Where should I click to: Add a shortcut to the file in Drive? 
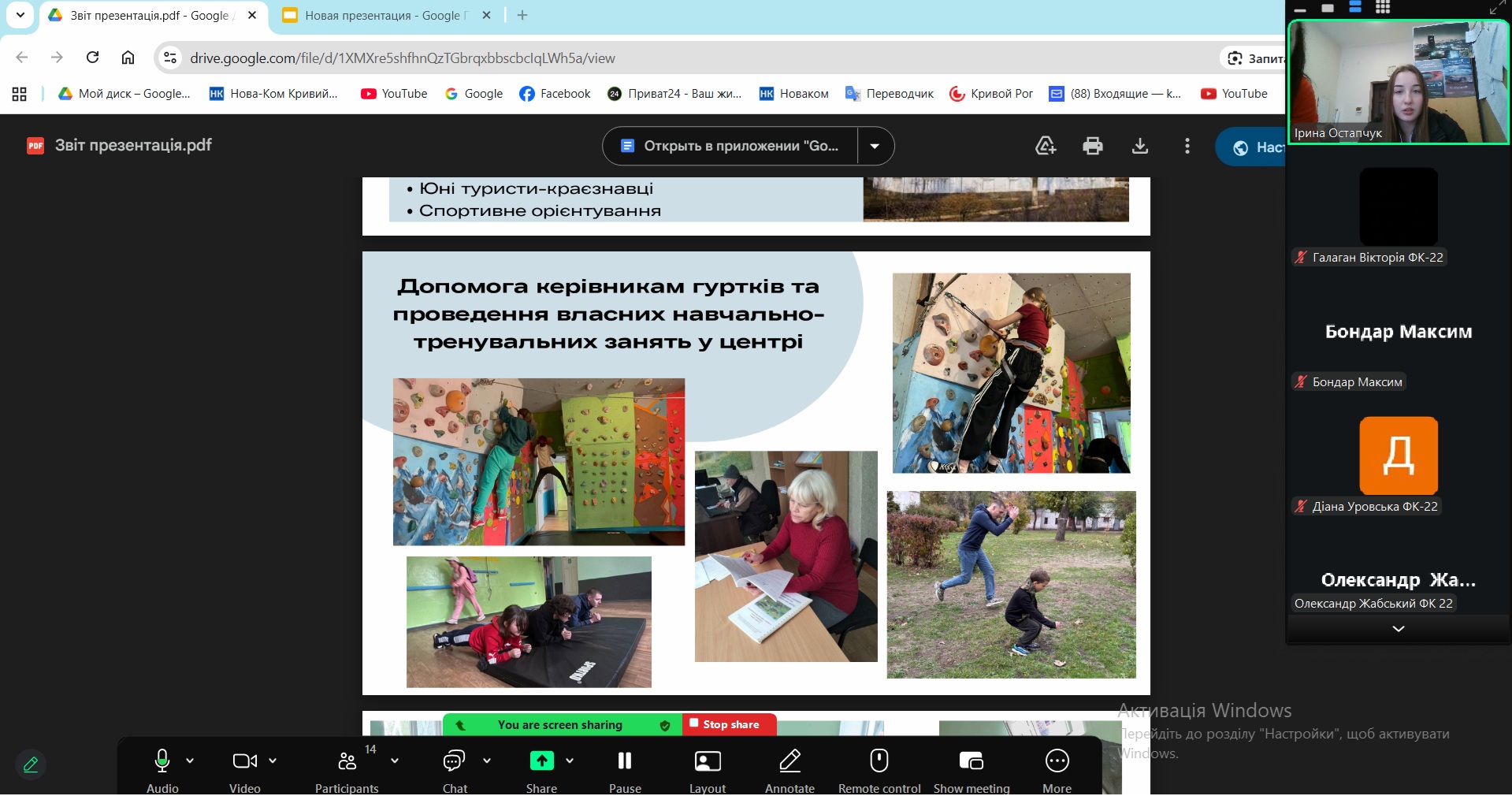click(1045, 146)
